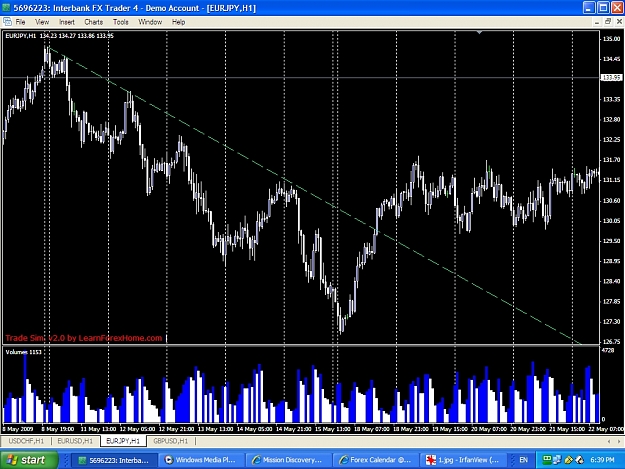Click the Volumes 1153 indicator label

(x=23, y=352)
